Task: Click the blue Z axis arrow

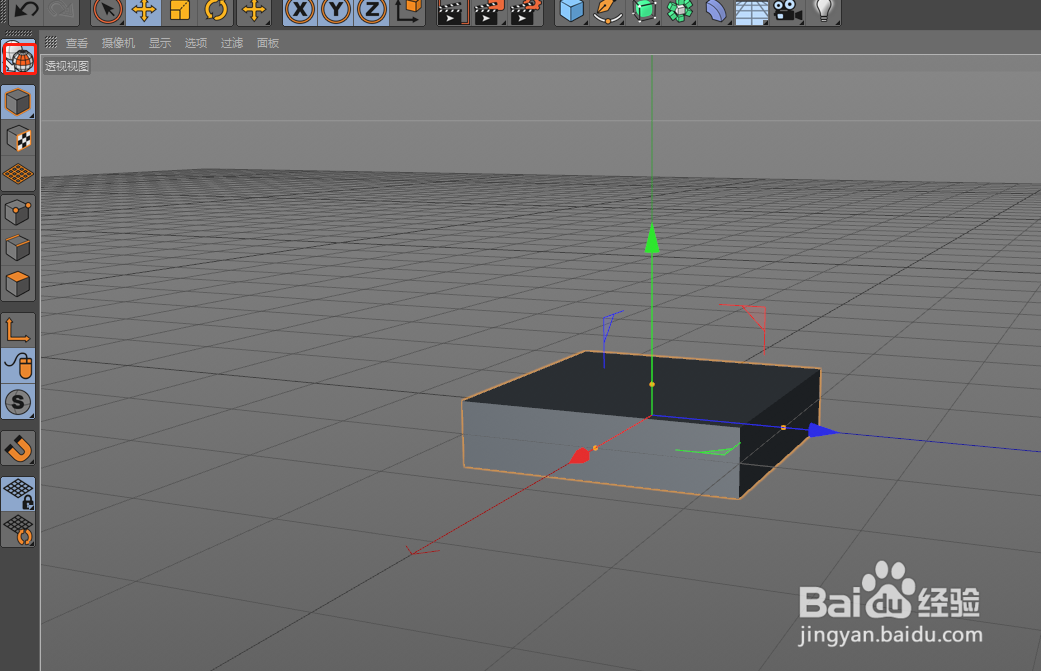Action: (x=823, y=431)
